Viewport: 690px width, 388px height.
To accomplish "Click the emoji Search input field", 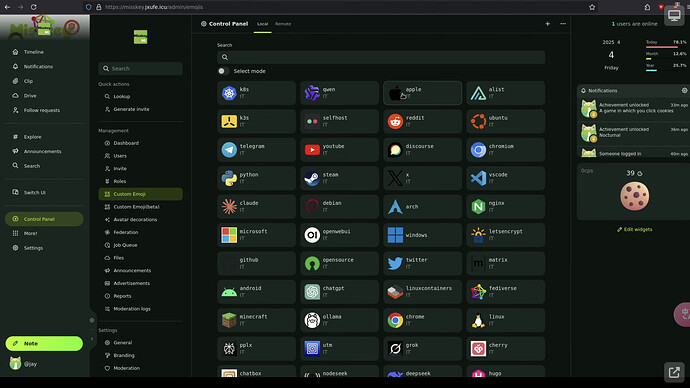I will (x=381, y=57).
